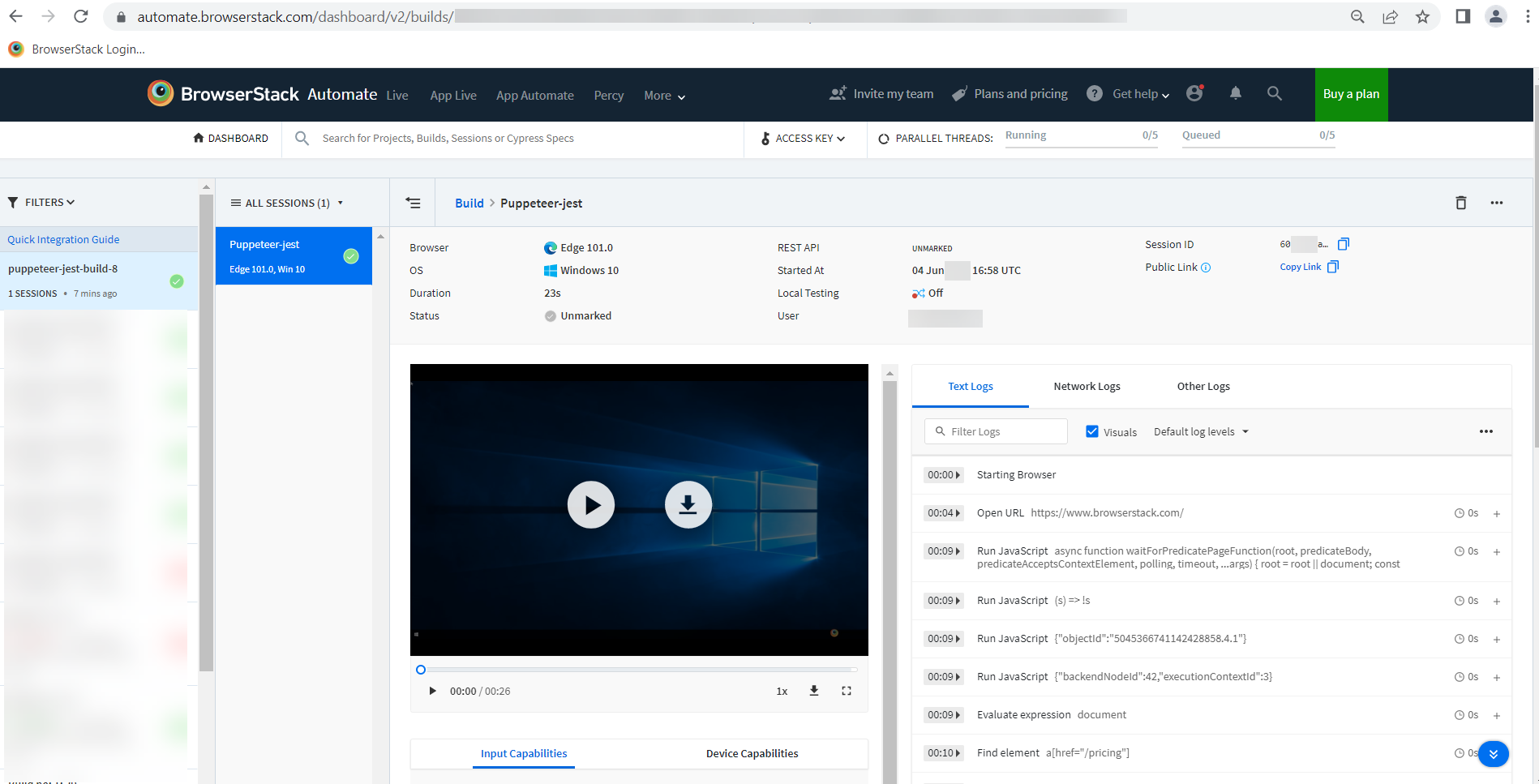Click the search magnifier in top navbar
Viewport: 1539px width, 784px height.
pos(1274,93)
